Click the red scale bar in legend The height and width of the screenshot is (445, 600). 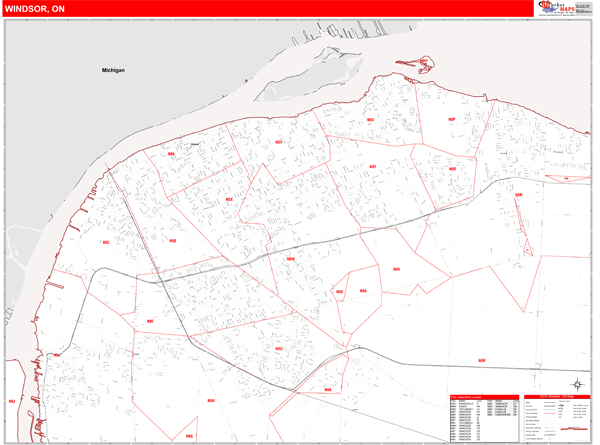point(574,429)
